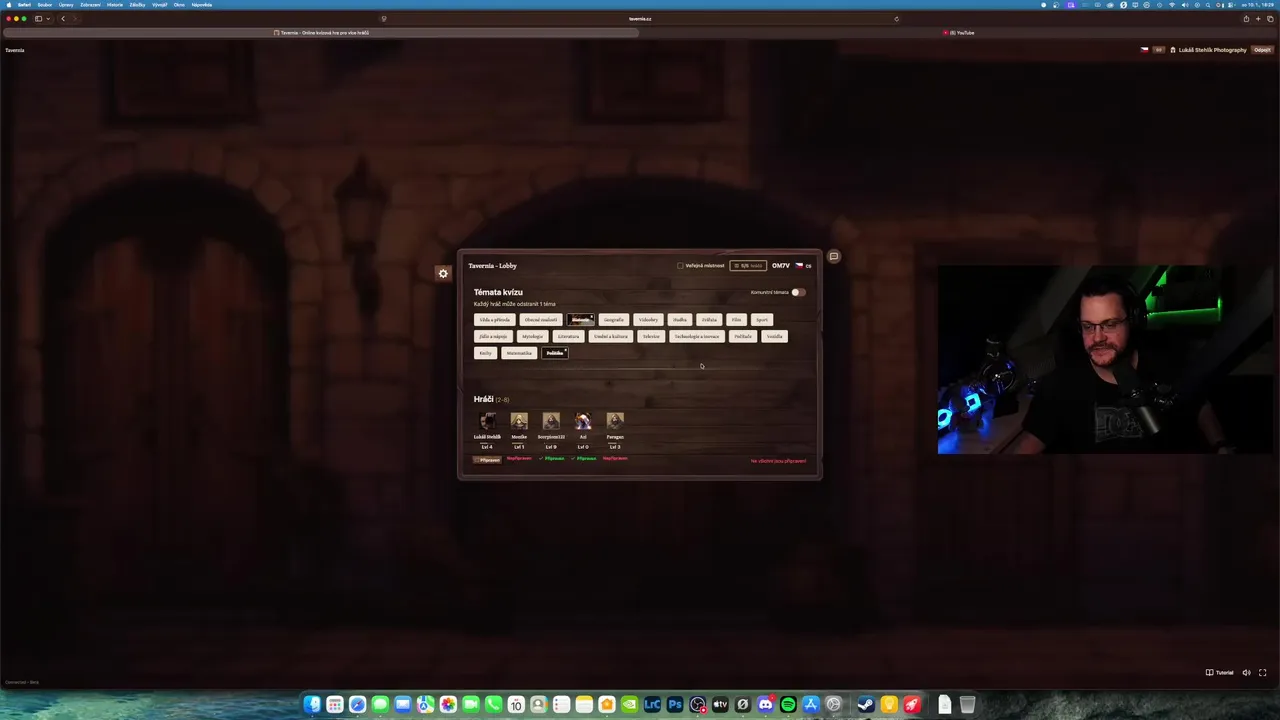Click the tavernia.cz address bar
1280x720 pixels.
[x=640, y=18]
